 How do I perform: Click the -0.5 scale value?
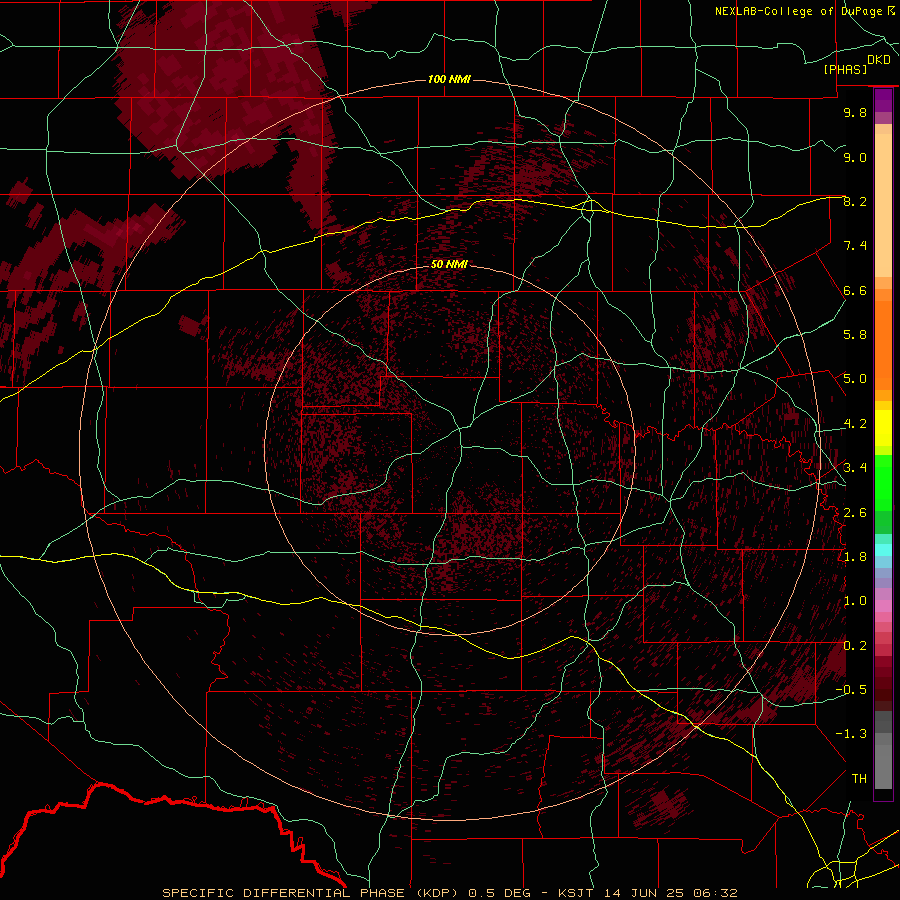(x=851, y=690)
